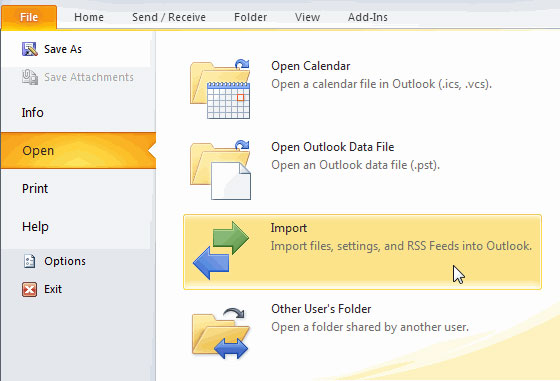
Task: Click the Save Attachments paperclip icon
Action: 30,77
